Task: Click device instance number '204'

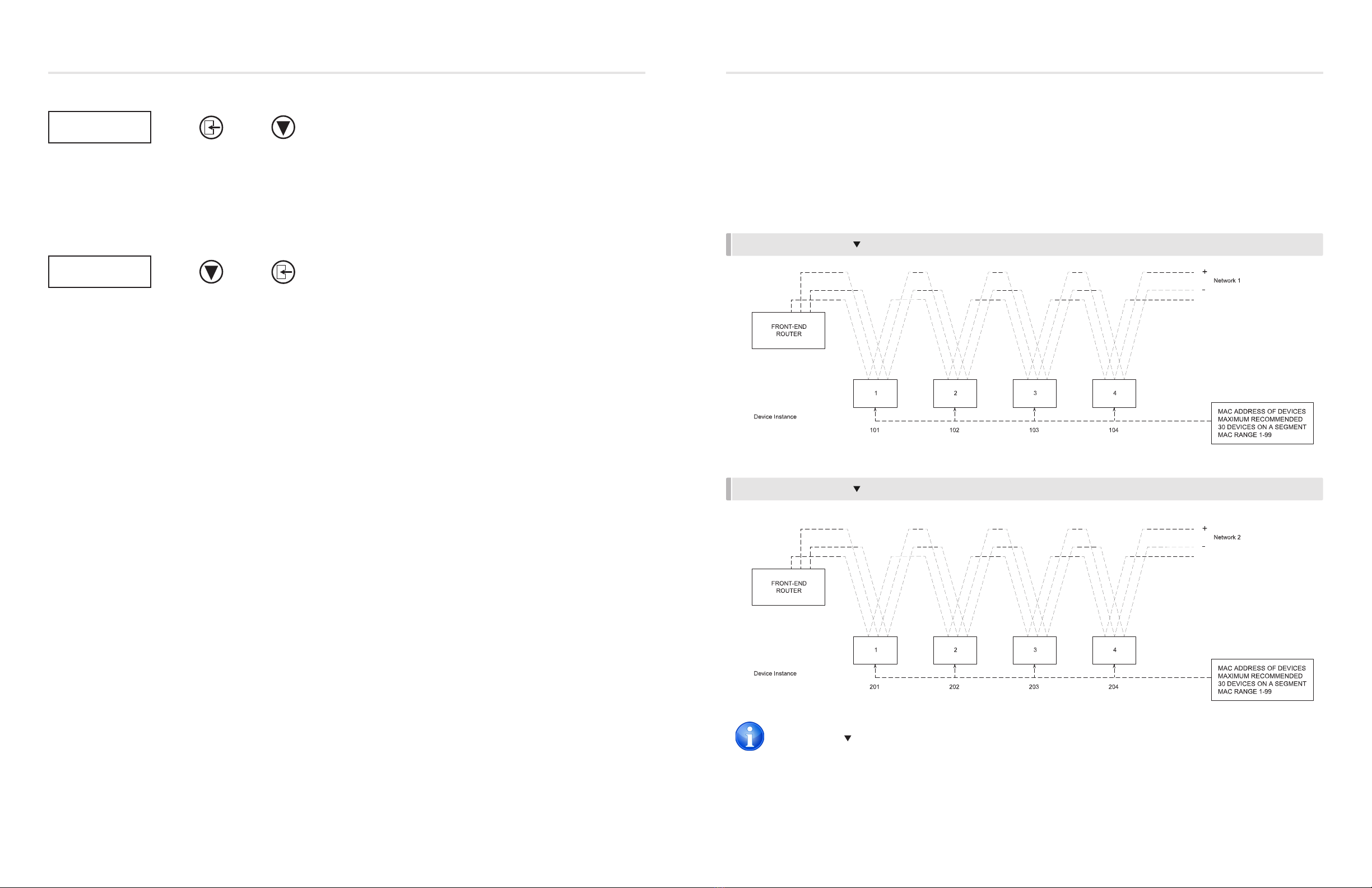Action: click(x=1113, y=687)
